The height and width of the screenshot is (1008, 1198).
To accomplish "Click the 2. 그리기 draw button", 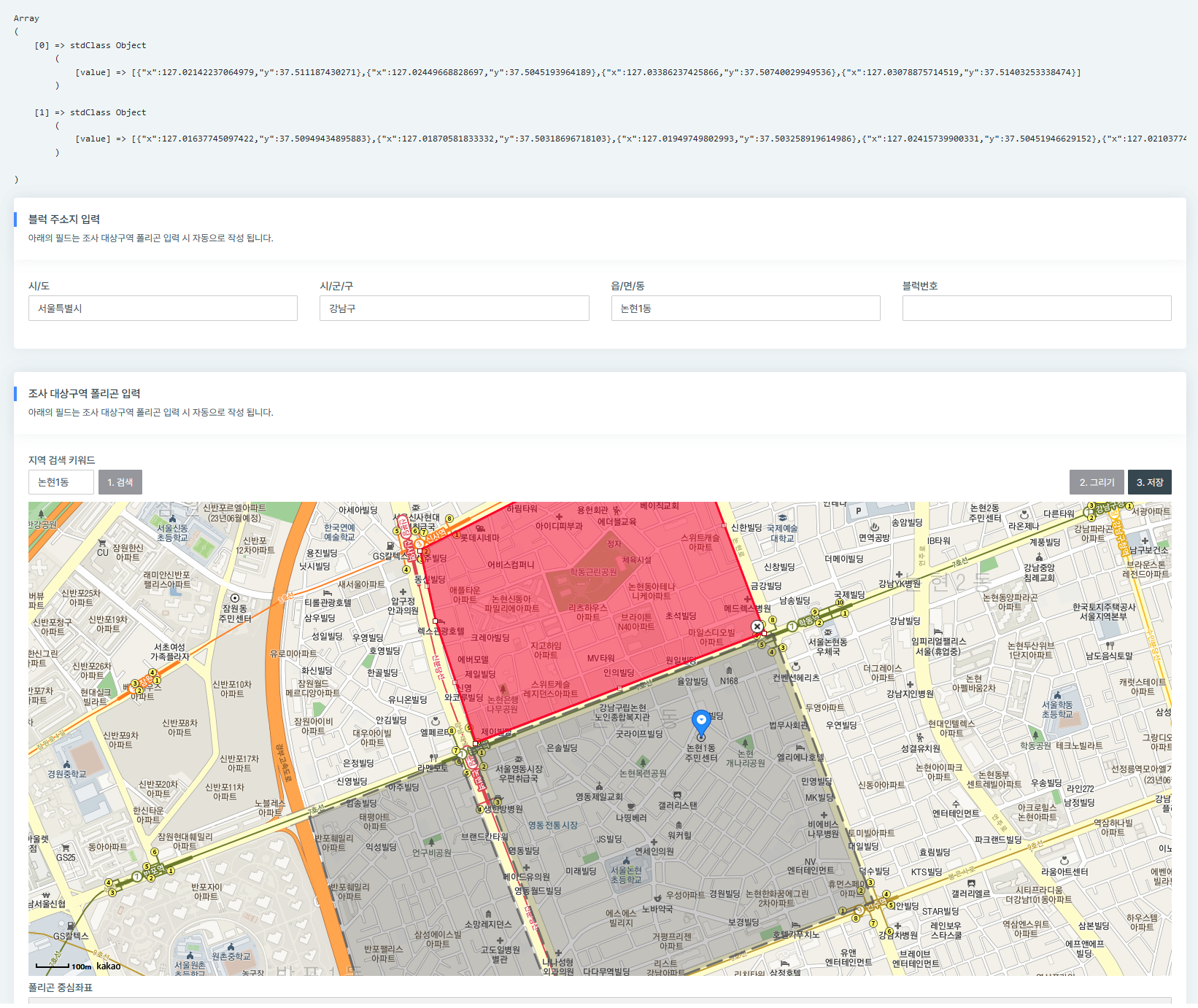I will click(x=1097, y=482).
